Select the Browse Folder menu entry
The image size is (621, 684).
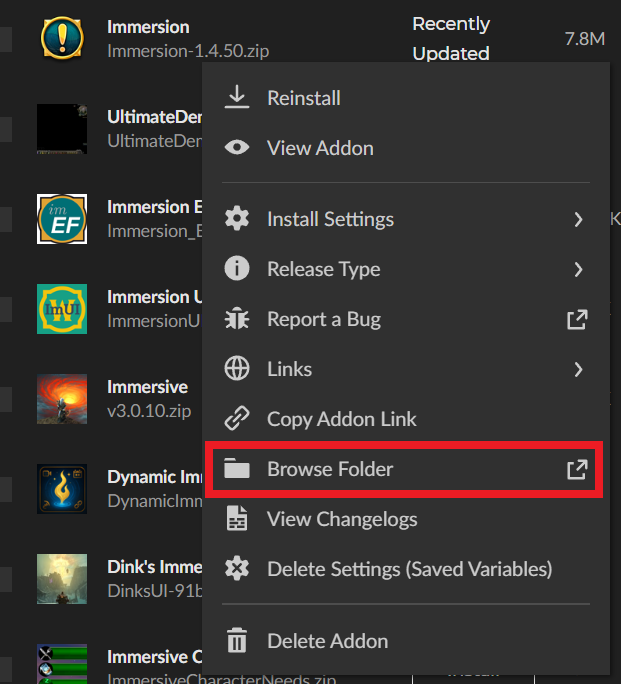coord(330,469)
